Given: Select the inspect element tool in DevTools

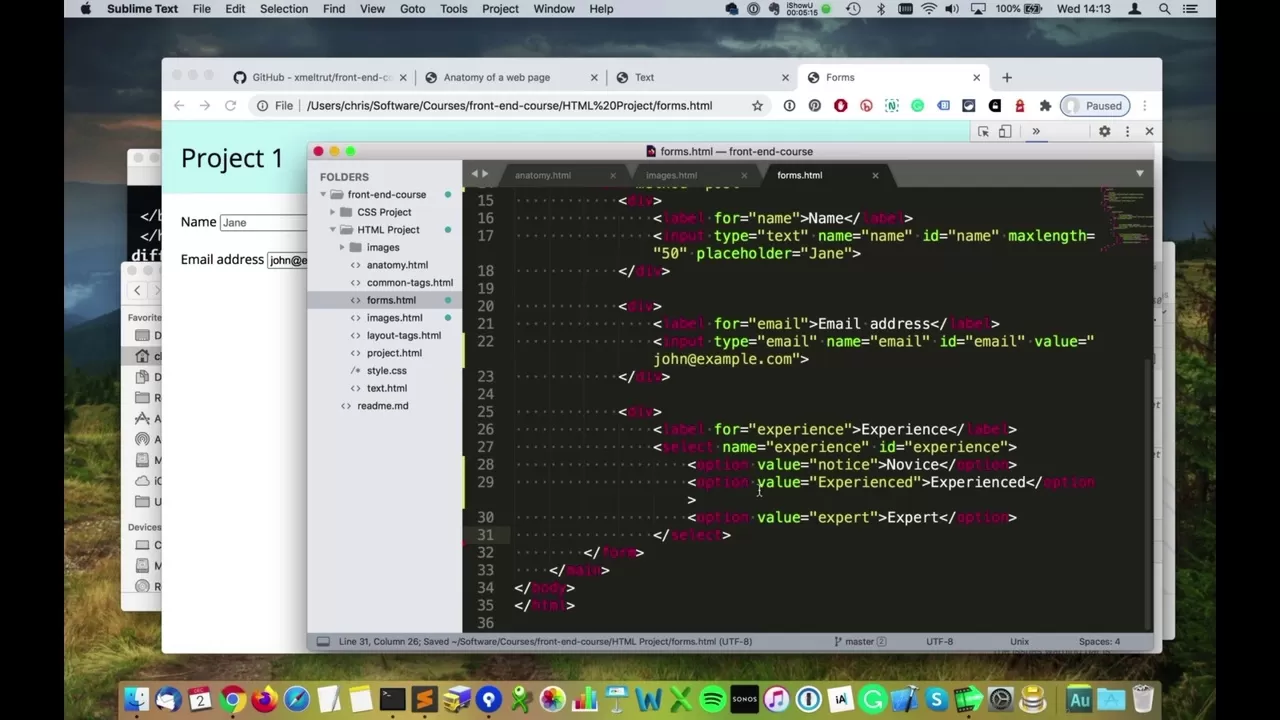Looking at the screenshot, I should [984, 131].
